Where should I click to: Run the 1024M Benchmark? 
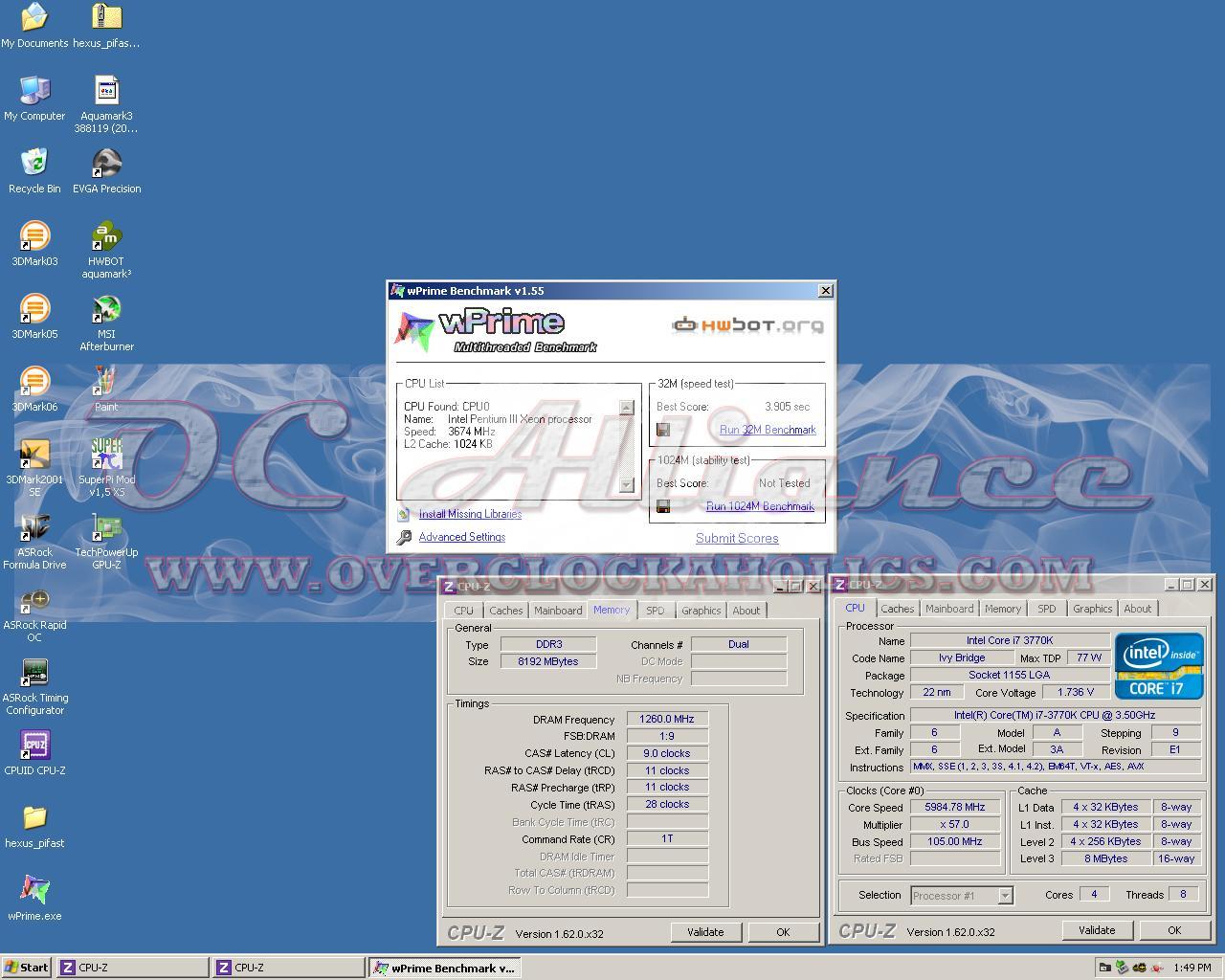coord(760,506)
